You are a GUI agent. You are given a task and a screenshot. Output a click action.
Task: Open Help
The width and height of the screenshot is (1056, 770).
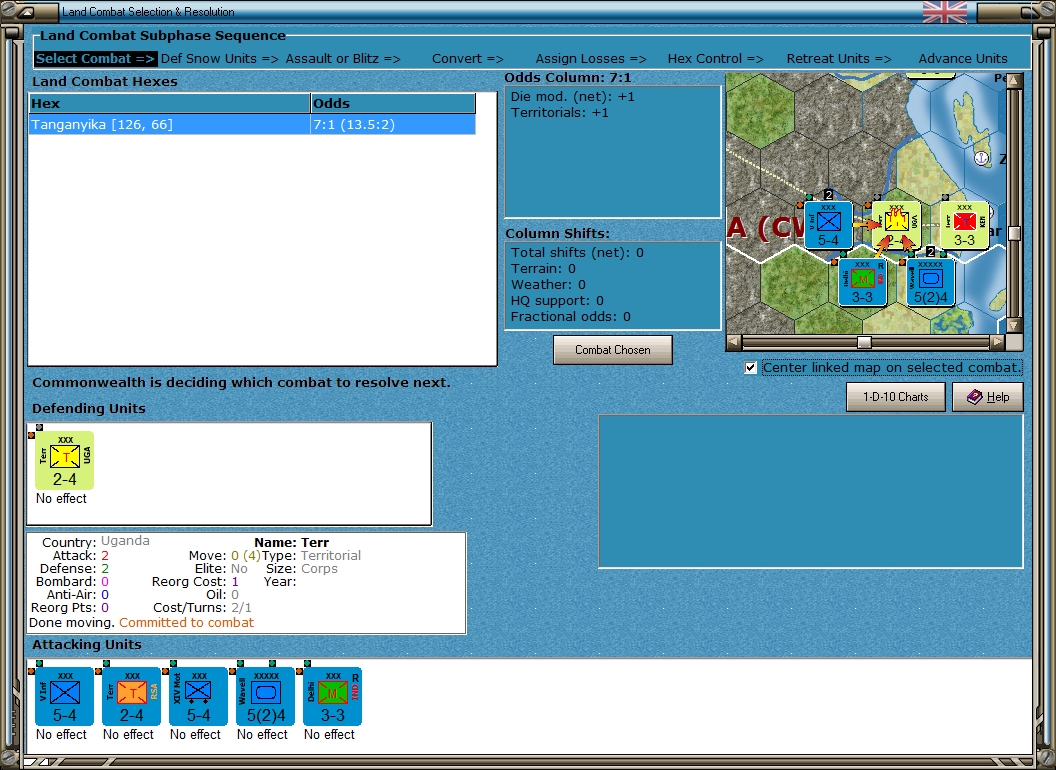click(x=987, y=397)
